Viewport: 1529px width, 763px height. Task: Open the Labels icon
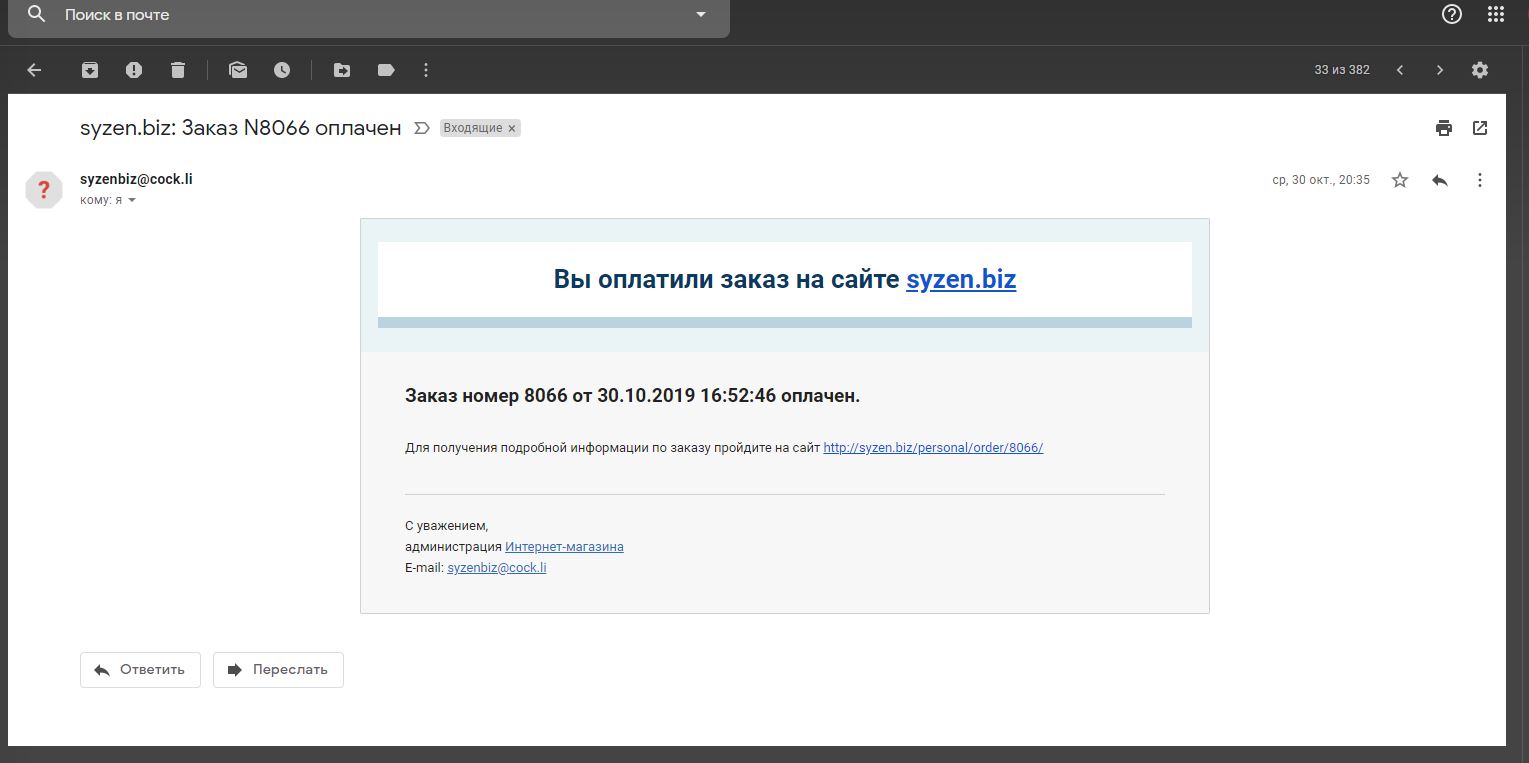point(386,70)
